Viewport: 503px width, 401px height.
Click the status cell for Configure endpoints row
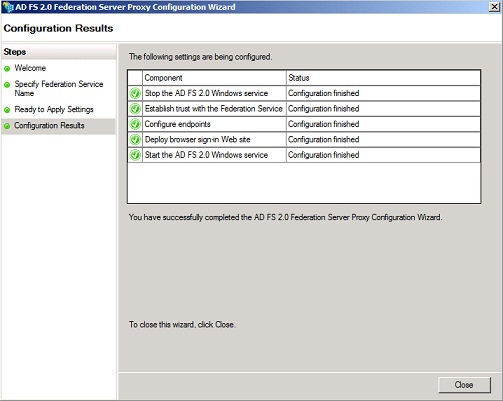coord(383,124)
